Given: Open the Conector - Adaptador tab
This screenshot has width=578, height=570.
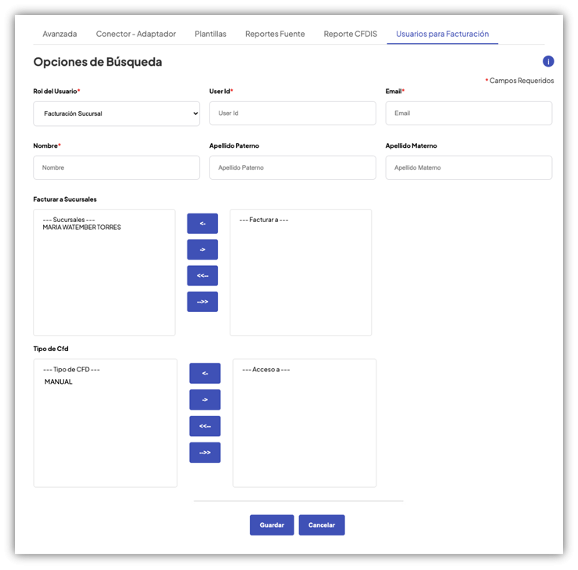Looking at the screenshot, I should point(136,34).
